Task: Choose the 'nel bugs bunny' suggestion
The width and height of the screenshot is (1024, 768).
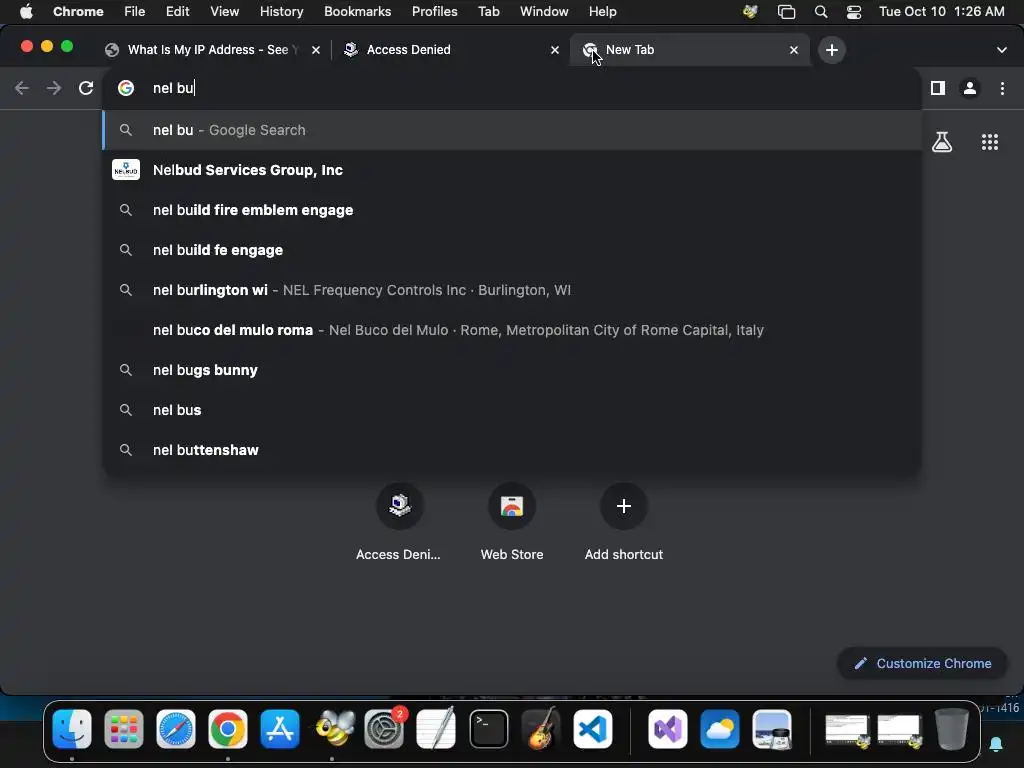Action: point(511,370)
